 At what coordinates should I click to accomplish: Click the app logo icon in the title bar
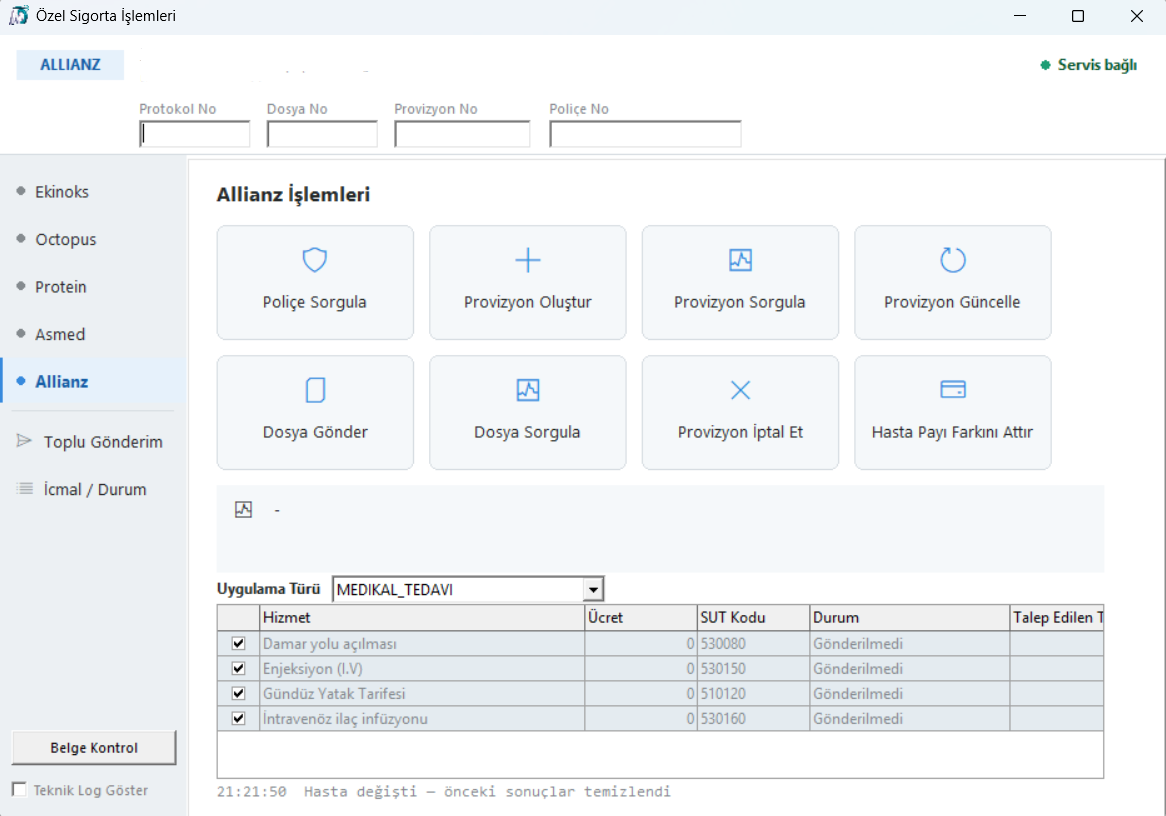coord(19,16)
